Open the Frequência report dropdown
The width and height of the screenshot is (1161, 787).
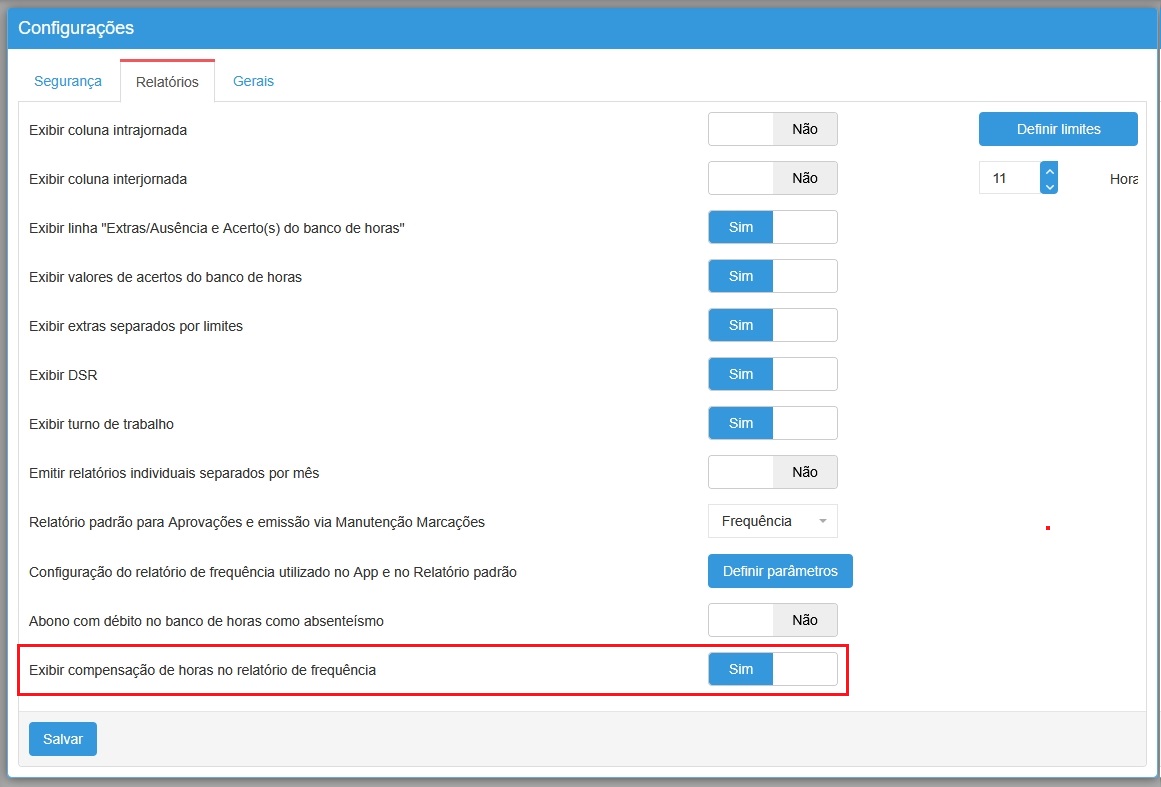click(x=772, y=521)
